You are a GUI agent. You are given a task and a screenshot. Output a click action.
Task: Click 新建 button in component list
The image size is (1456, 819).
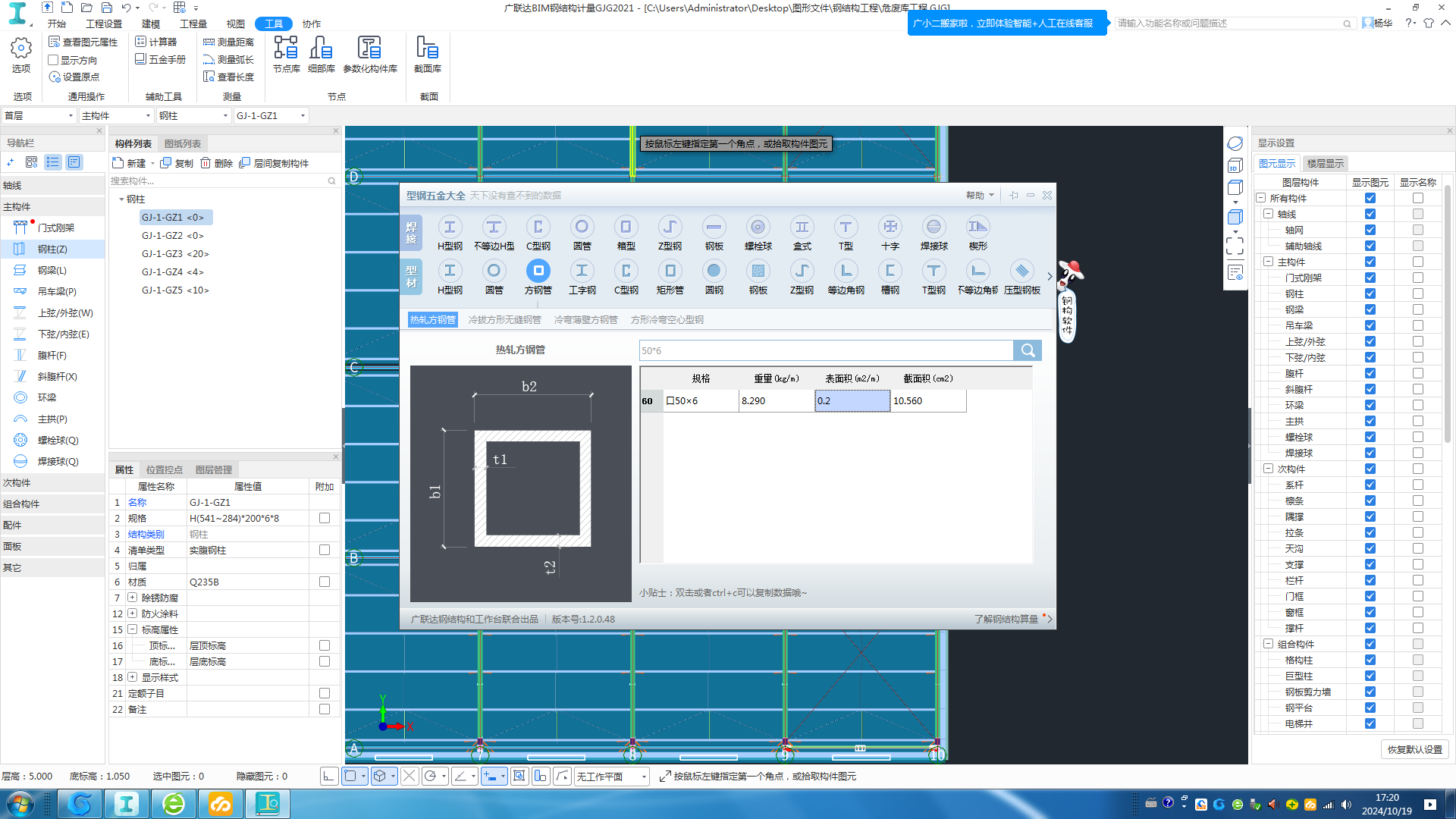pos(130,163)
